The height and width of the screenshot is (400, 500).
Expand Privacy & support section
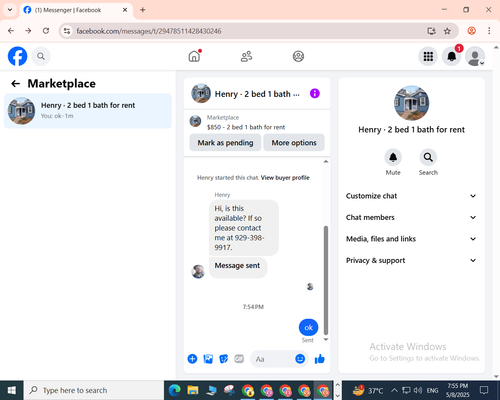point(411,260)
